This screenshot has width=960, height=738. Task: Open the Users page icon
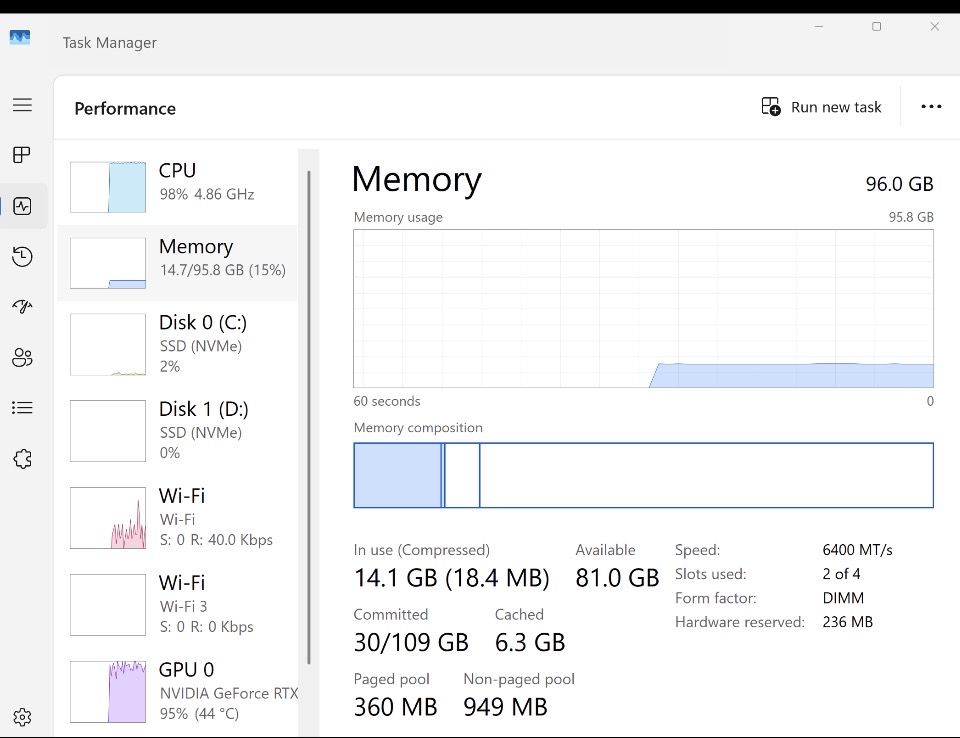click(22, 357)
